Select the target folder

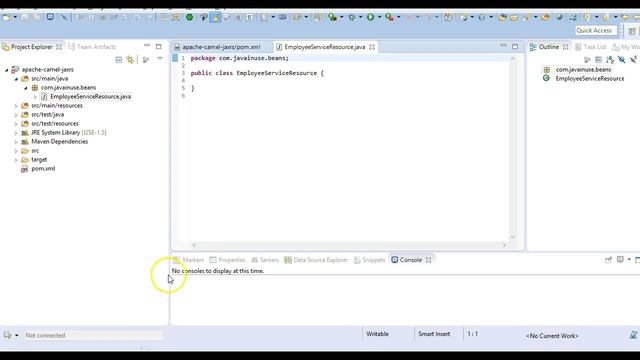(x=39, y=160)
